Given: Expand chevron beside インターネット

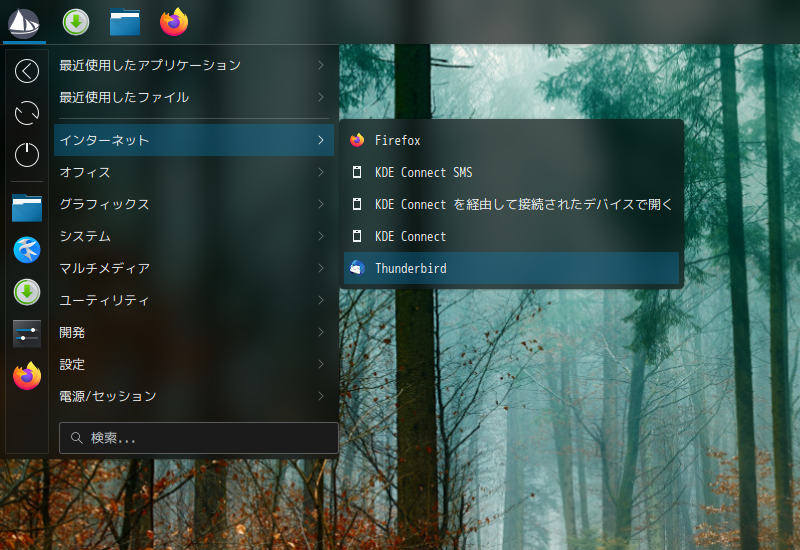Looking at the screenshot, I should pos(321,140).
